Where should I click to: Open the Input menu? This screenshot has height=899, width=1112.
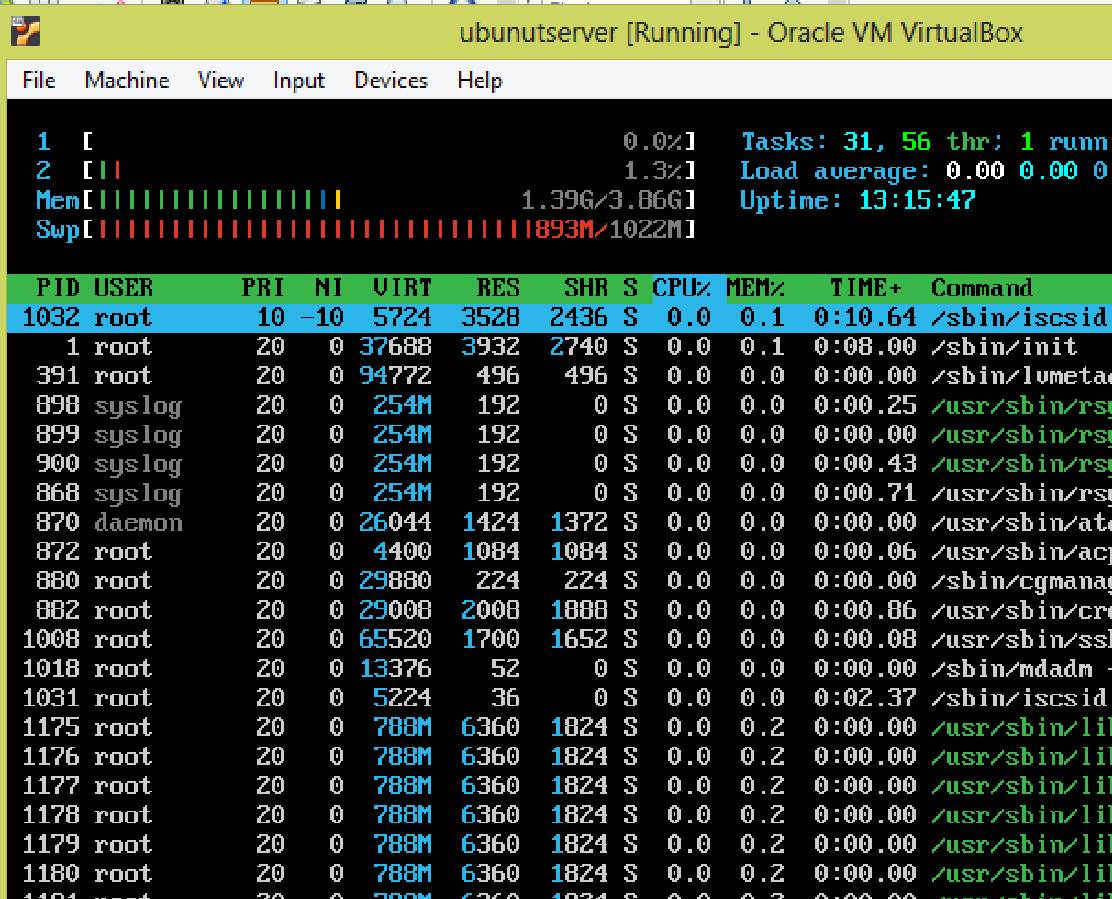[x=299, y=80]
